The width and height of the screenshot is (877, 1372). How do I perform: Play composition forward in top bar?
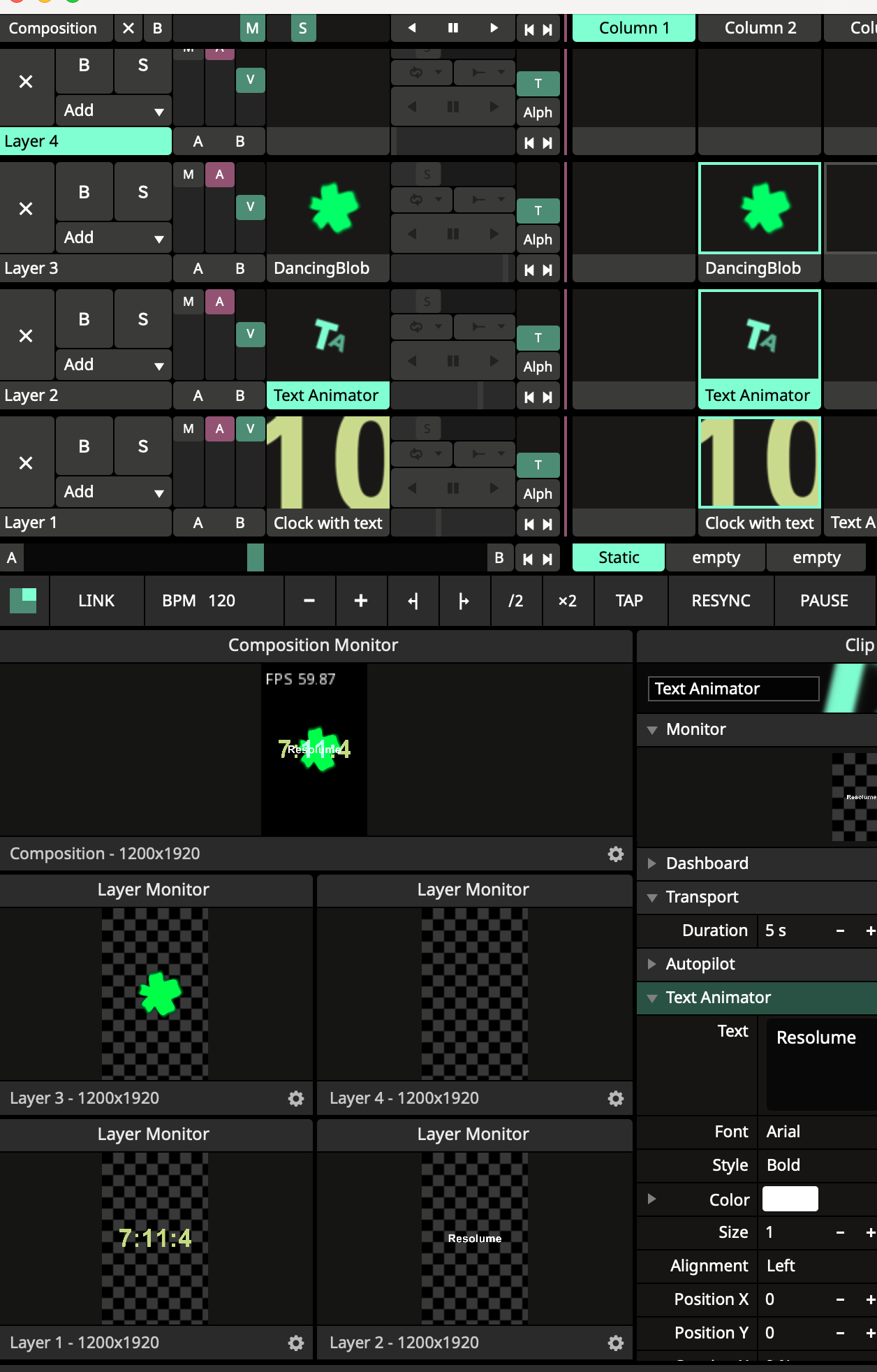pos(494,28)
